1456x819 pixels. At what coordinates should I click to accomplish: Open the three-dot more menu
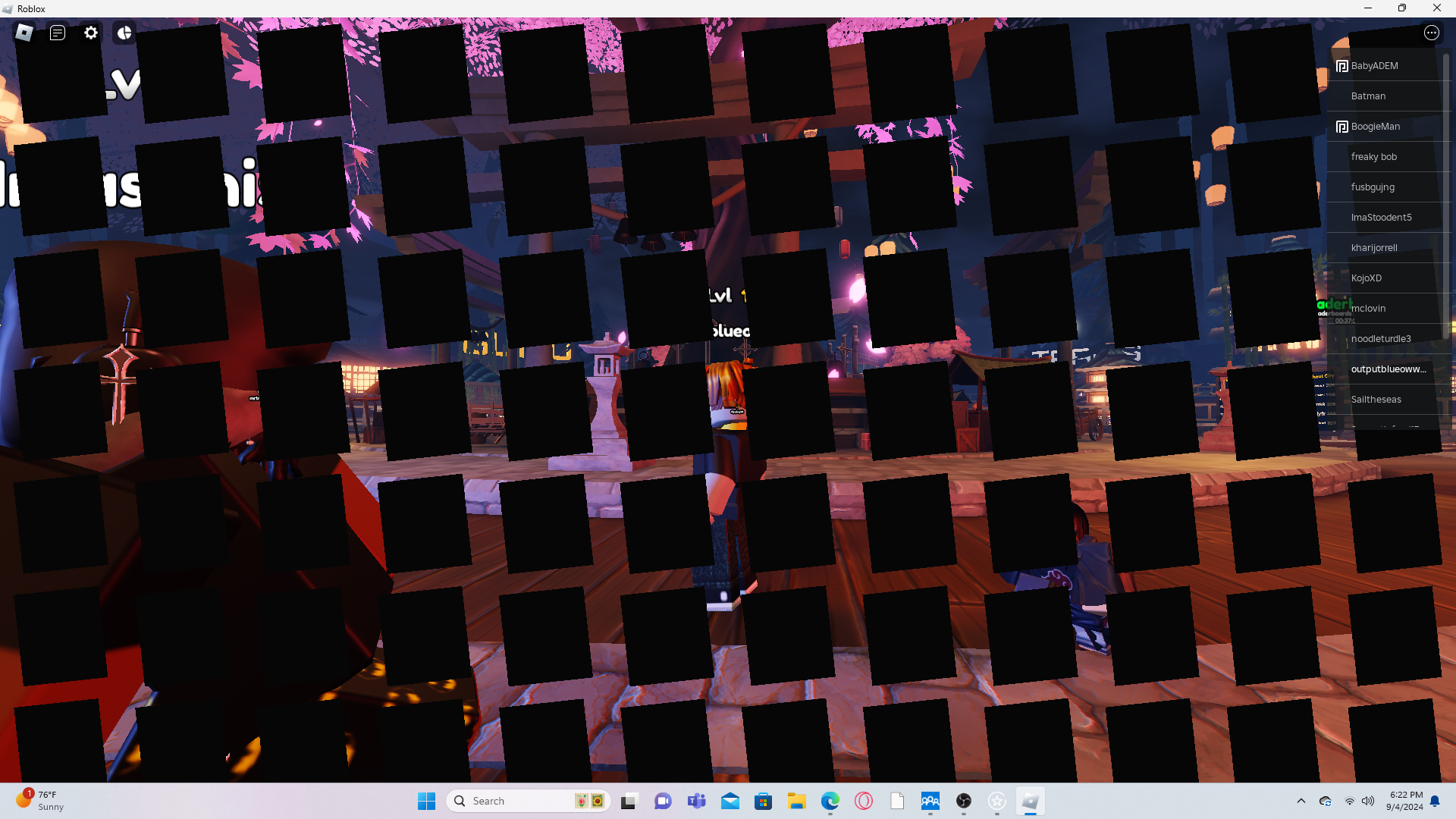pyautogui.click(x=1431, y=33)
